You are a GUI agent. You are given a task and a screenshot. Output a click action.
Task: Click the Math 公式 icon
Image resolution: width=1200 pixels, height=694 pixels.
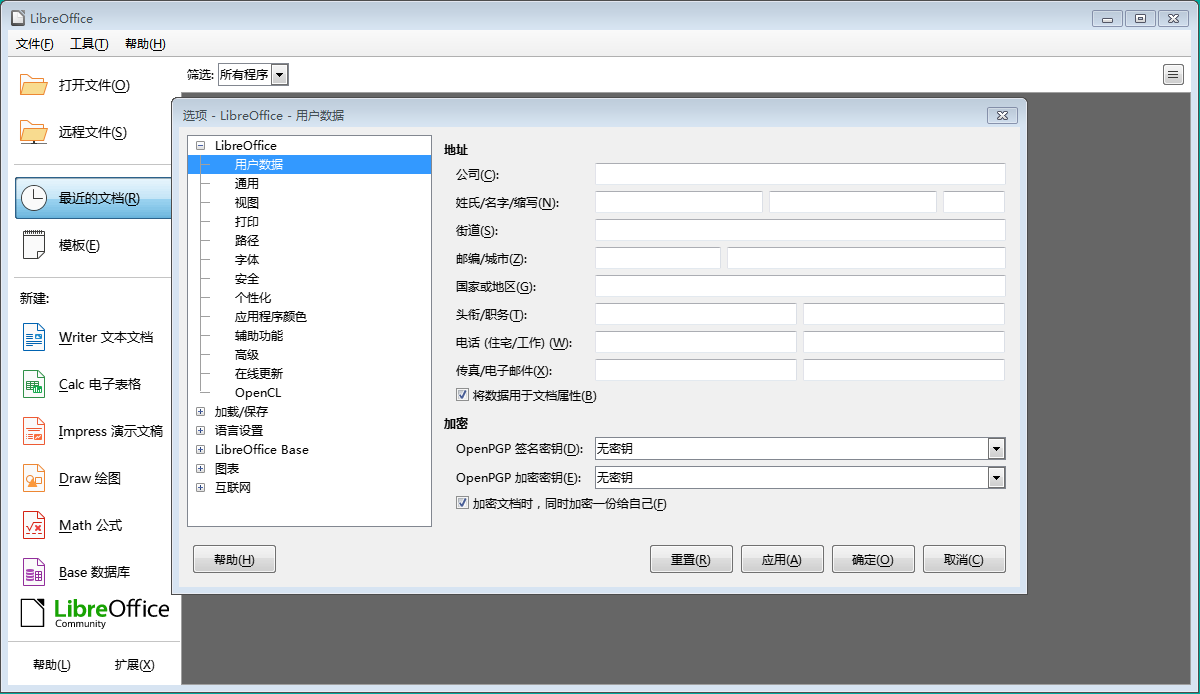[x=34, y=526]
